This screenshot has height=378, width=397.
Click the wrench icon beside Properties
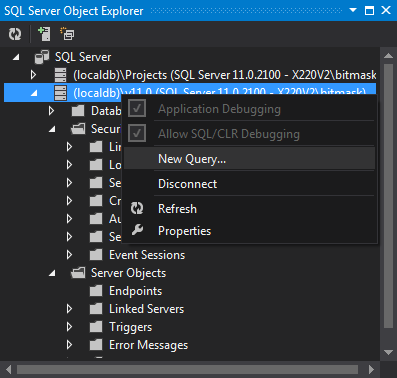point(137,230)
